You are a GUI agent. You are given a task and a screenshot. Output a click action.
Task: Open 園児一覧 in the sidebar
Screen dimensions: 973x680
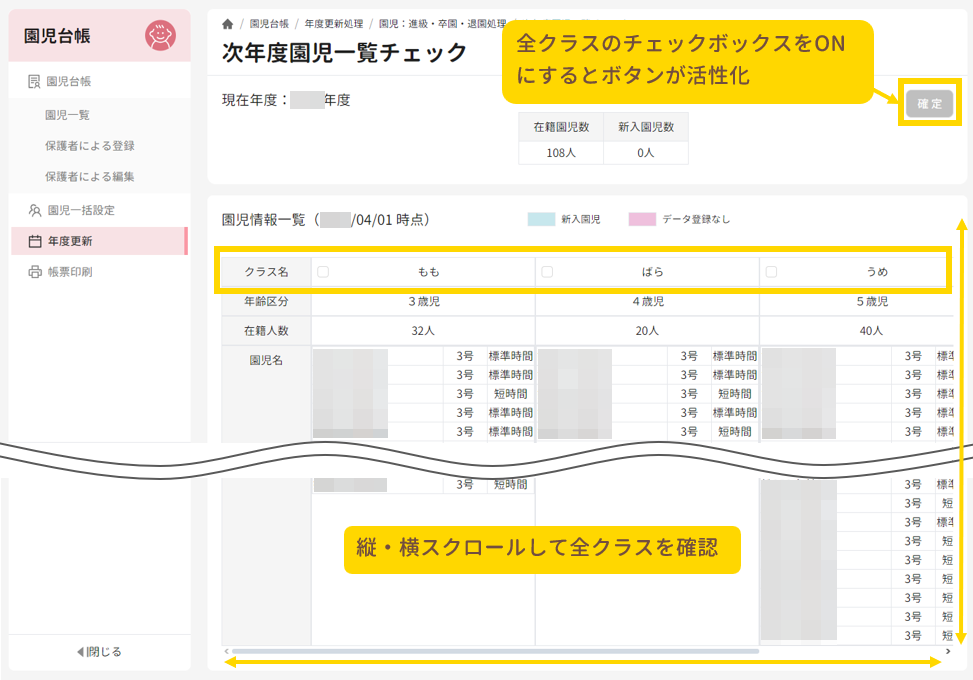(x=68, y=115)
